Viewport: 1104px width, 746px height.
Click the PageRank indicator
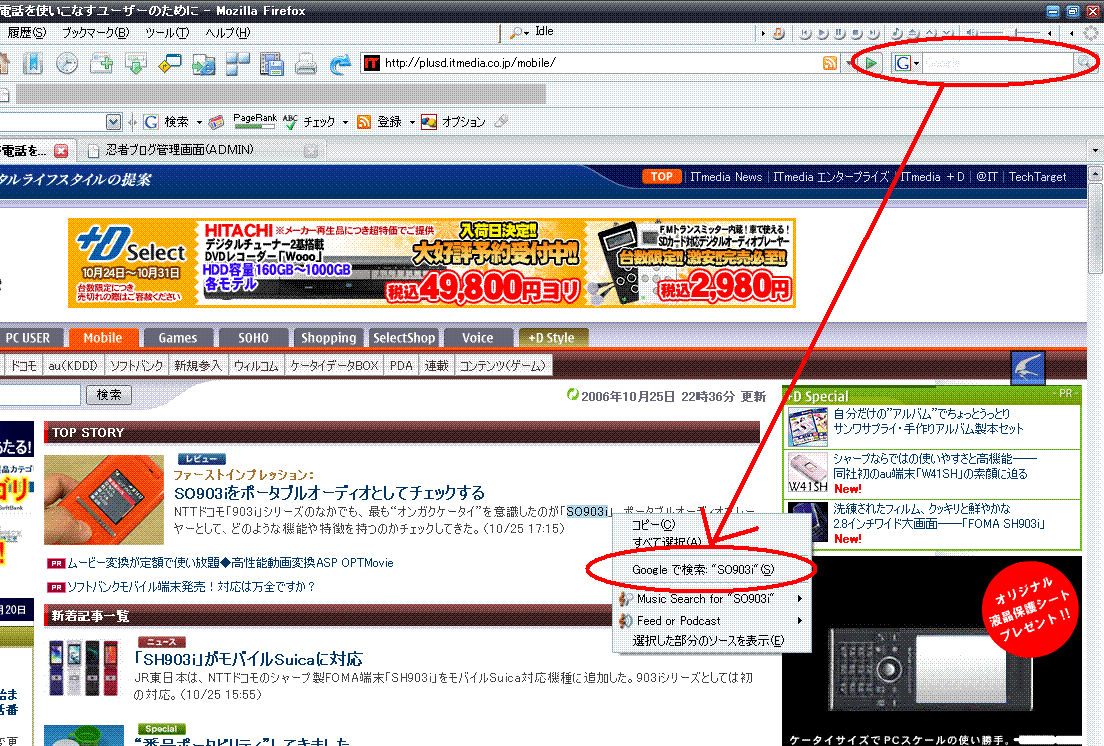pyautogui.click(x=254, y=122)
